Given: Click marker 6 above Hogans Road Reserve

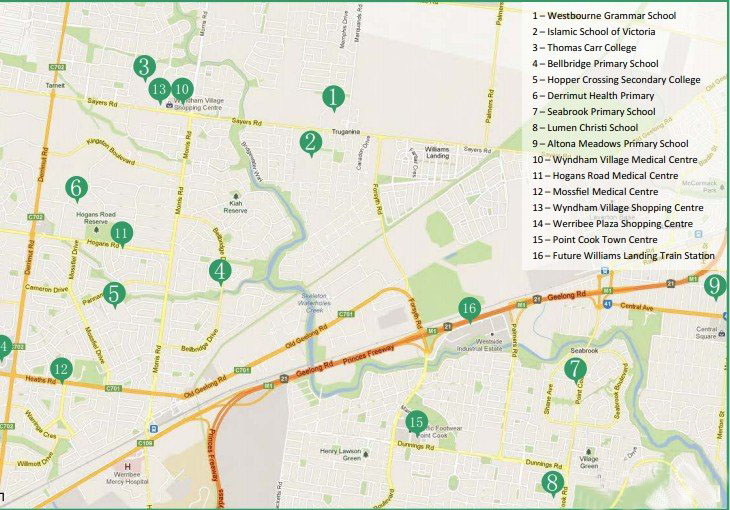Looking at the screenshot, I should 74,187.
